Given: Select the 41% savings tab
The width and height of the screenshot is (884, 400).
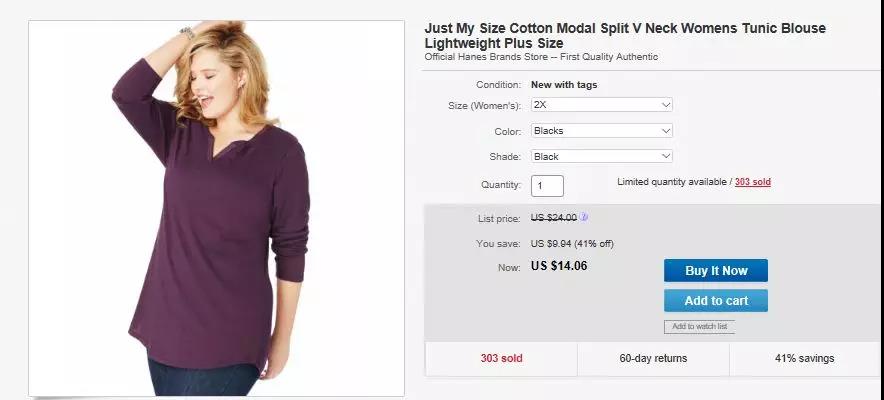Looking at the screenshot, I should click(804, 358).
